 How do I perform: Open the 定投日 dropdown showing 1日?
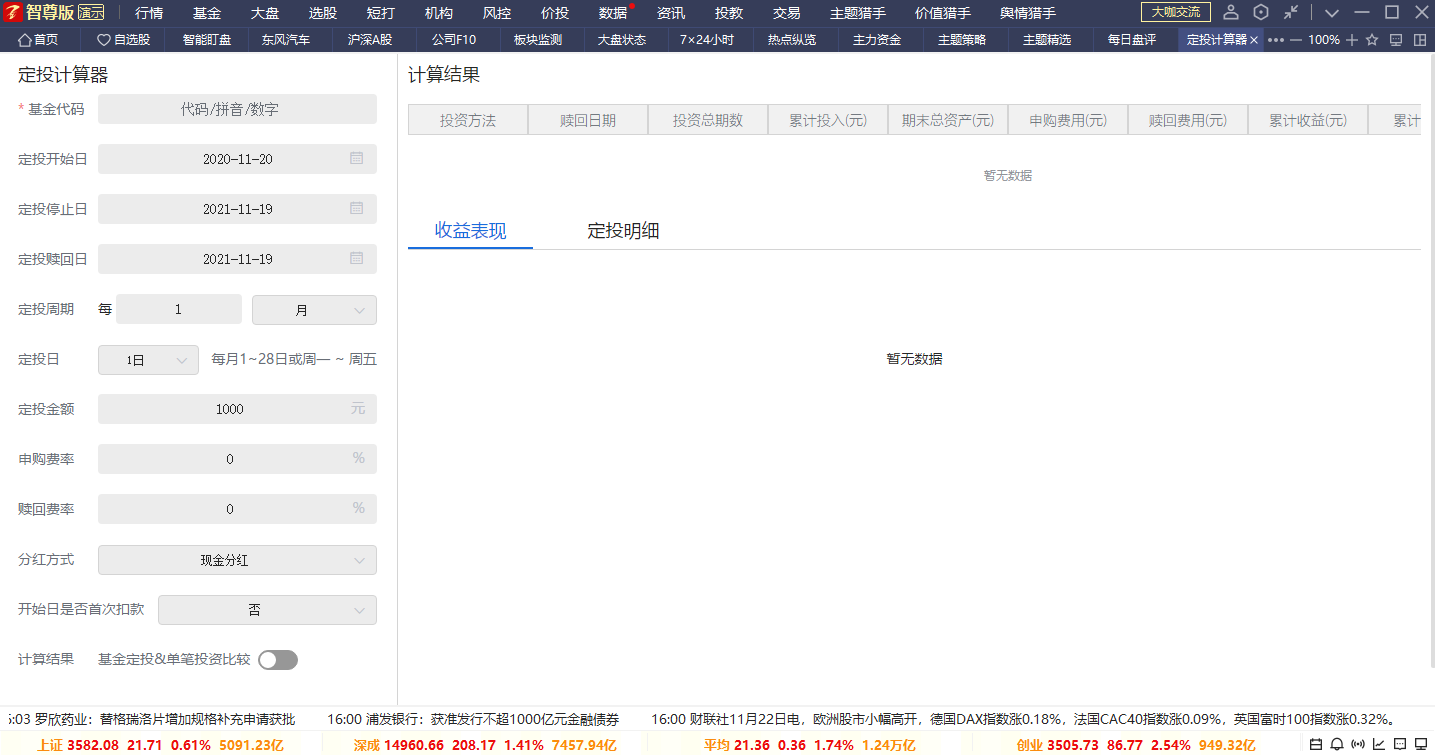[x=148, y=360]
